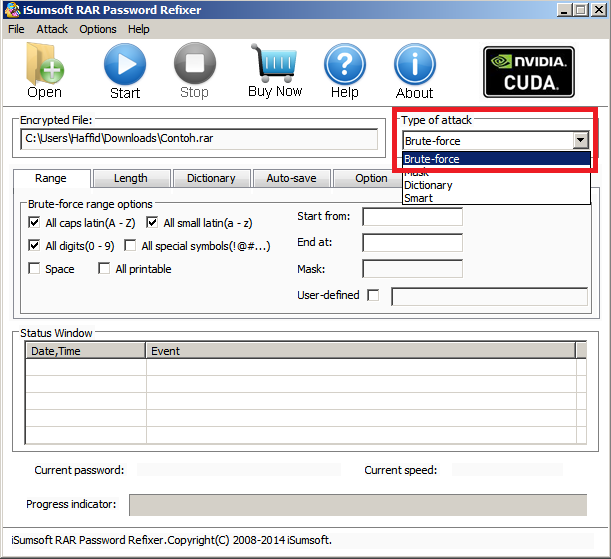611x559 pixels.
Task: Switch to the Dictionary tab
Action: (211, 178)
